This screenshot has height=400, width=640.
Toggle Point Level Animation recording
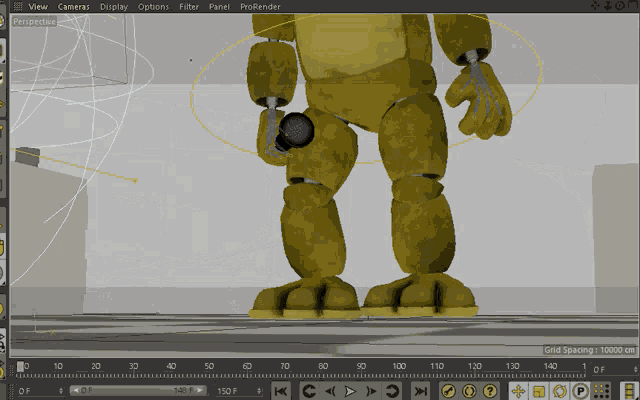601,391
